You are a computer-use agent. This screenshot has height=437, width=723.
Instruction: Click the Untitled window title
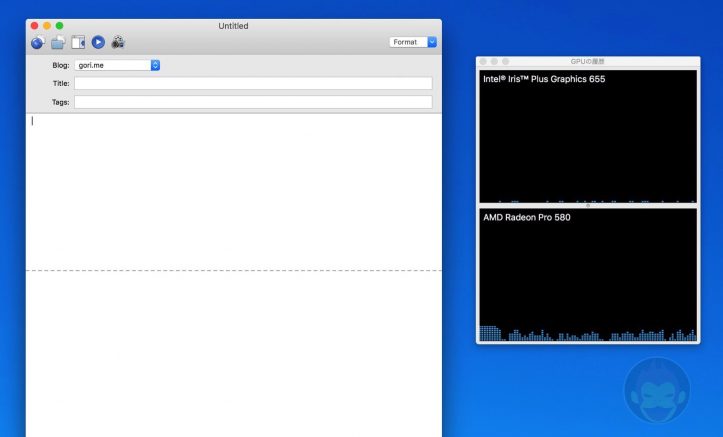coord(233,26)
